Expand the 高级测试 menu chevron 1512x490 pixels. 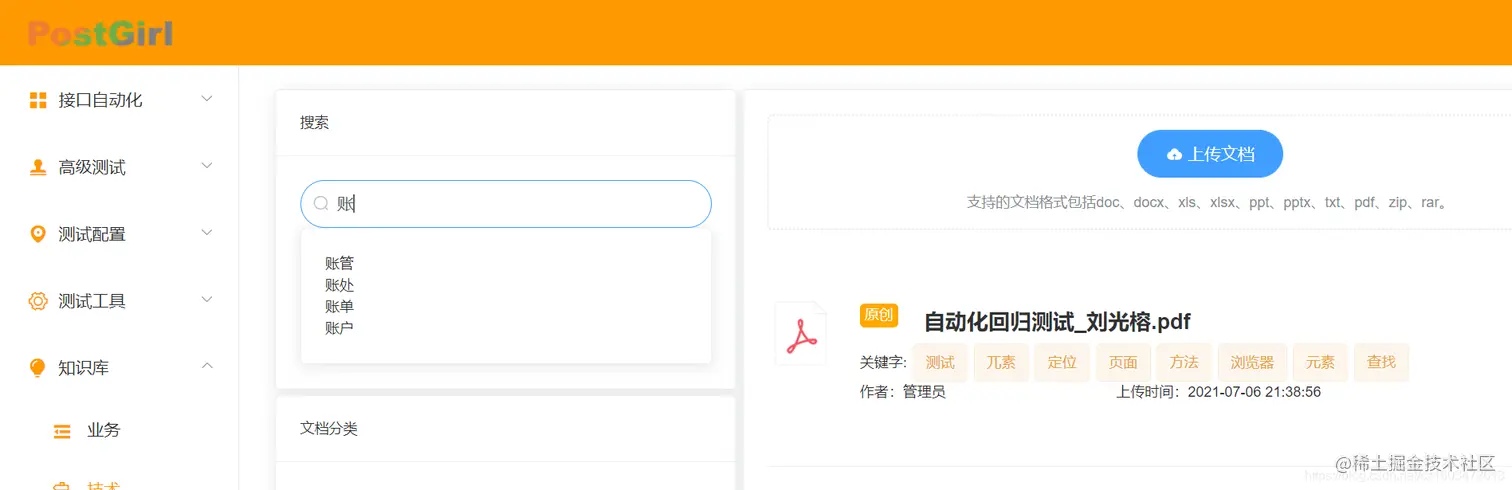(x=207, y=166)
